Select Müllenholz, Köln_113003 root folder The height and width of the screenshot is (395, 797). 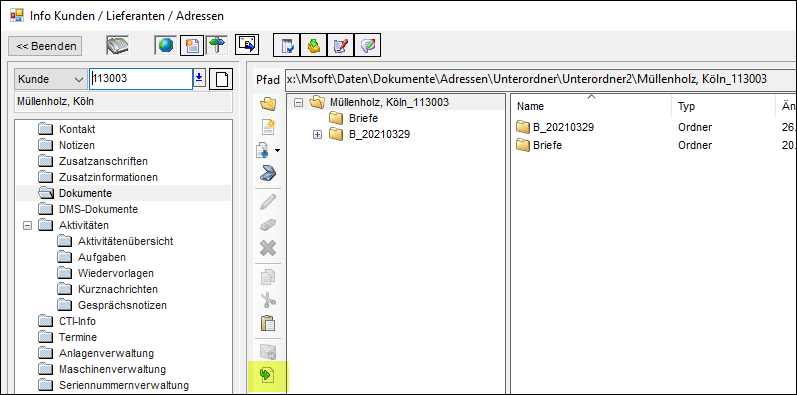389,102
